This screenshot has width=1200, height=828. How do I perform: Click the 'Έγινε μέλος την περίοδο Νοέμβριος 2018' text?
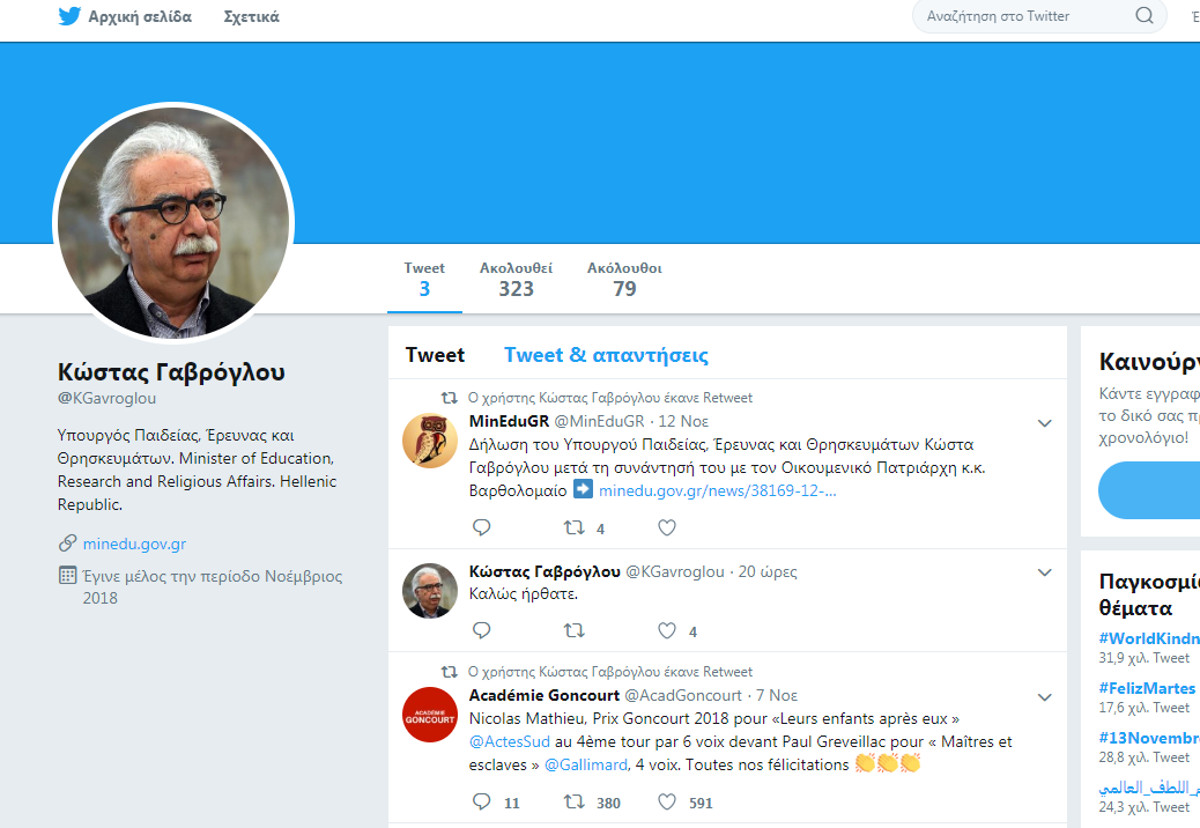coord(212,587)
